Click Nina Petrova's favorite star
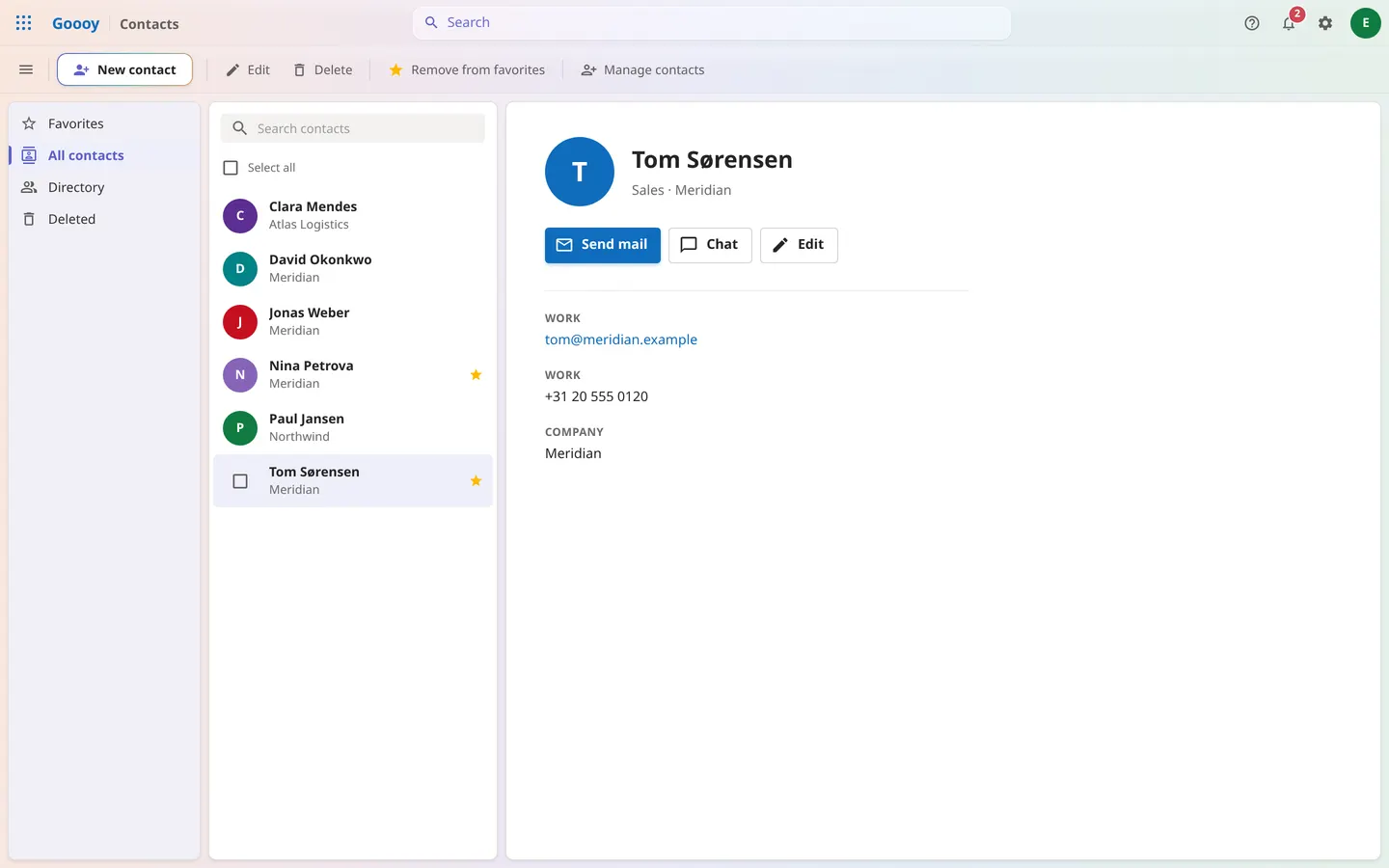The image size is (1389, 868). pos(476,375)
